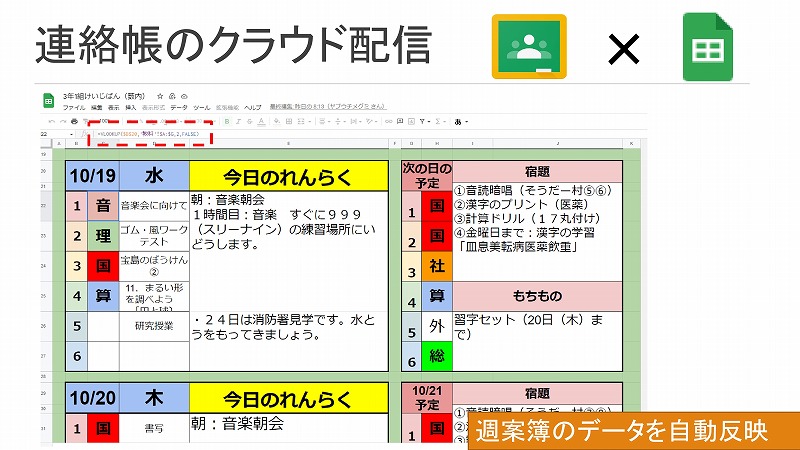Open the 編集 menu
The image size is (800, 450).
[x=96, y=107]
